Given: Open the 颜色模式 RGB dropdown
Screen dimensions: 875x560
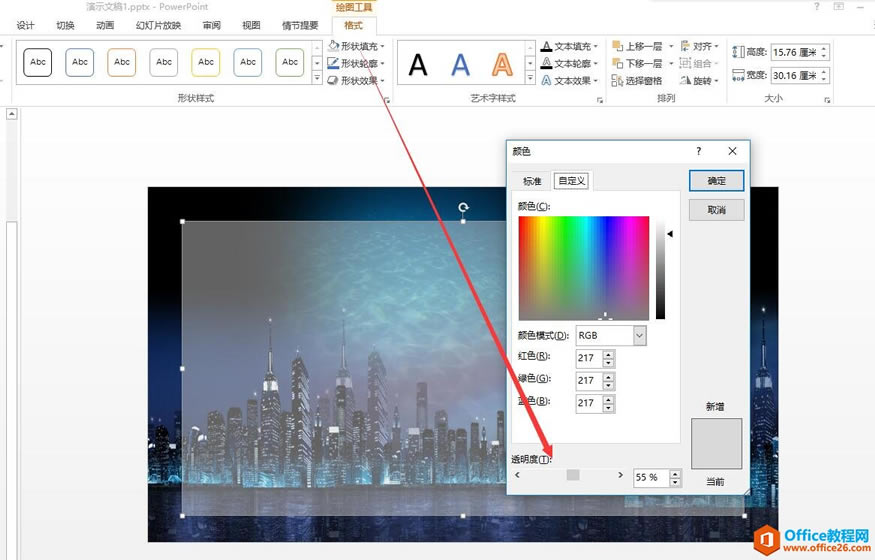Looking at the screenshot, I should (x=640, y=336).
